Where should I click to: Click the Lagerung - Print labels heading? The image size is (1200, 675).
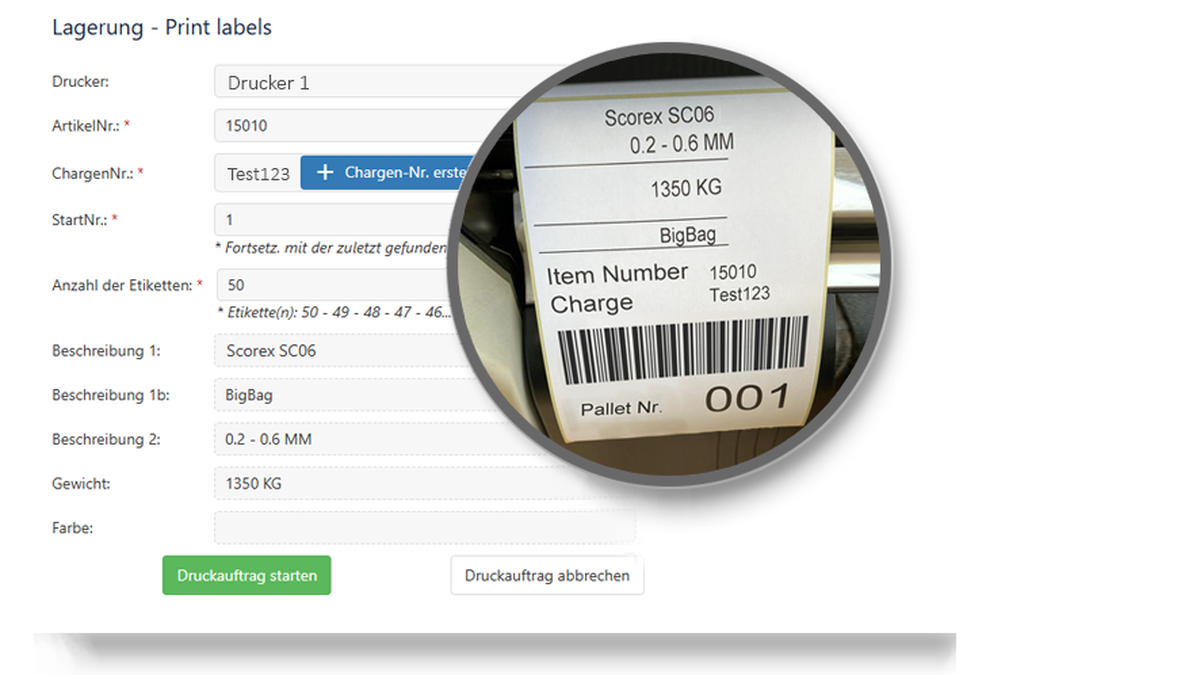pos(162,27)
